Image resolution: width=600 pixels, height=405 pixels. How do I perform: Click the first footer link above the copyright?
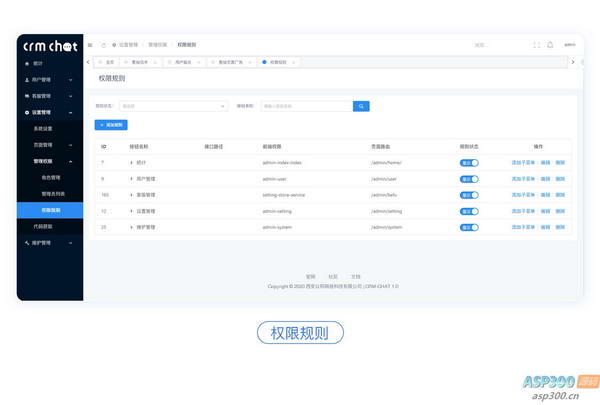coord(310,276)
